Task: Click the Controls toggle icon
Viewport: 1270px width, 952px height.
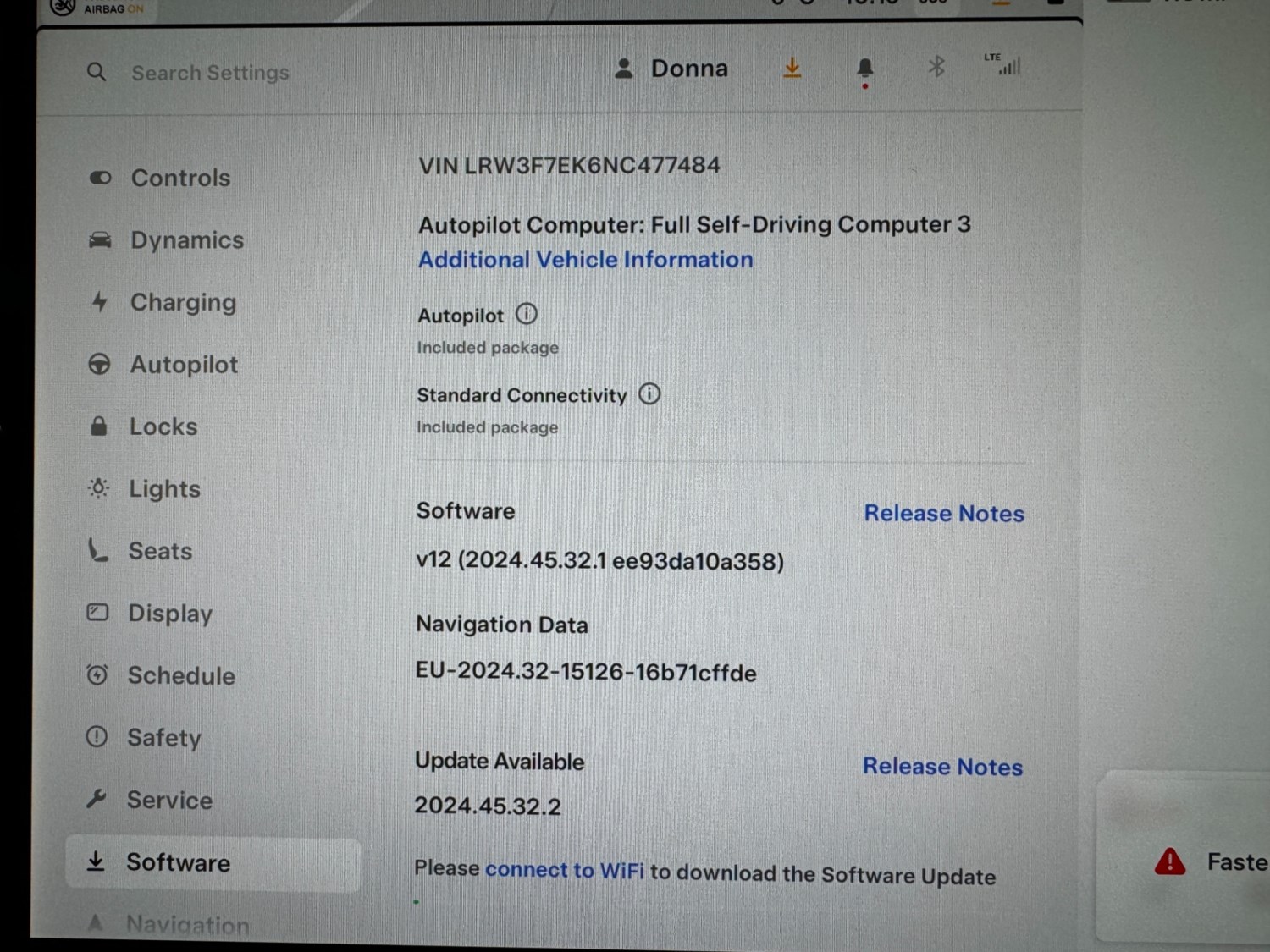Action: 100,178
